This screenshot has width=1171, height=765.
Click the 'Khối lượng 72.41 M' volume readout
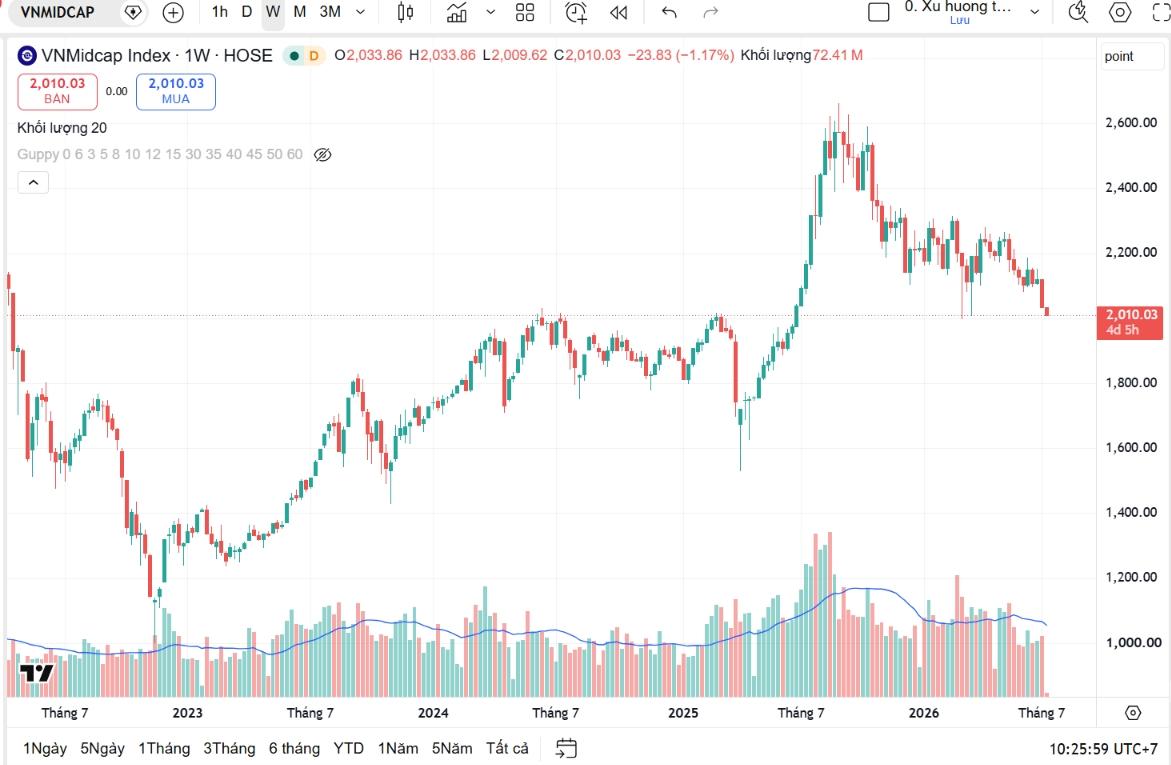801,55
